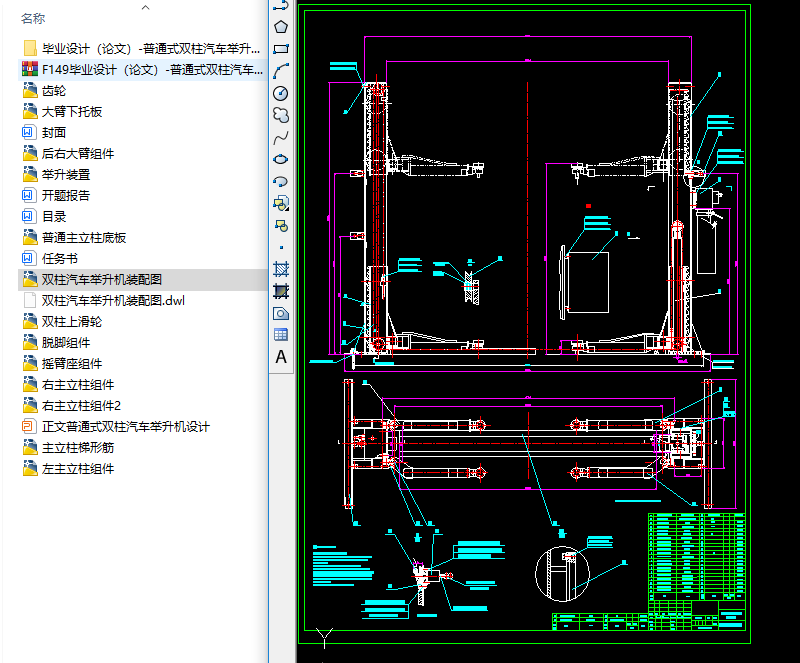Screen dimensions: 800x663
Task: Select the 开题报告 Word document
Action: tap(66, 196)
